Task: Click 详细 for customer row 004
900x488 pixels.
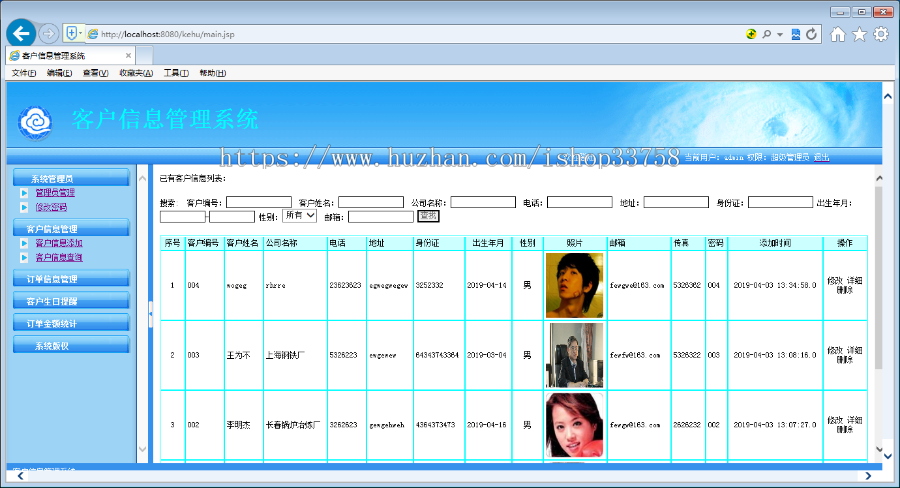Action: pos(855,281)
